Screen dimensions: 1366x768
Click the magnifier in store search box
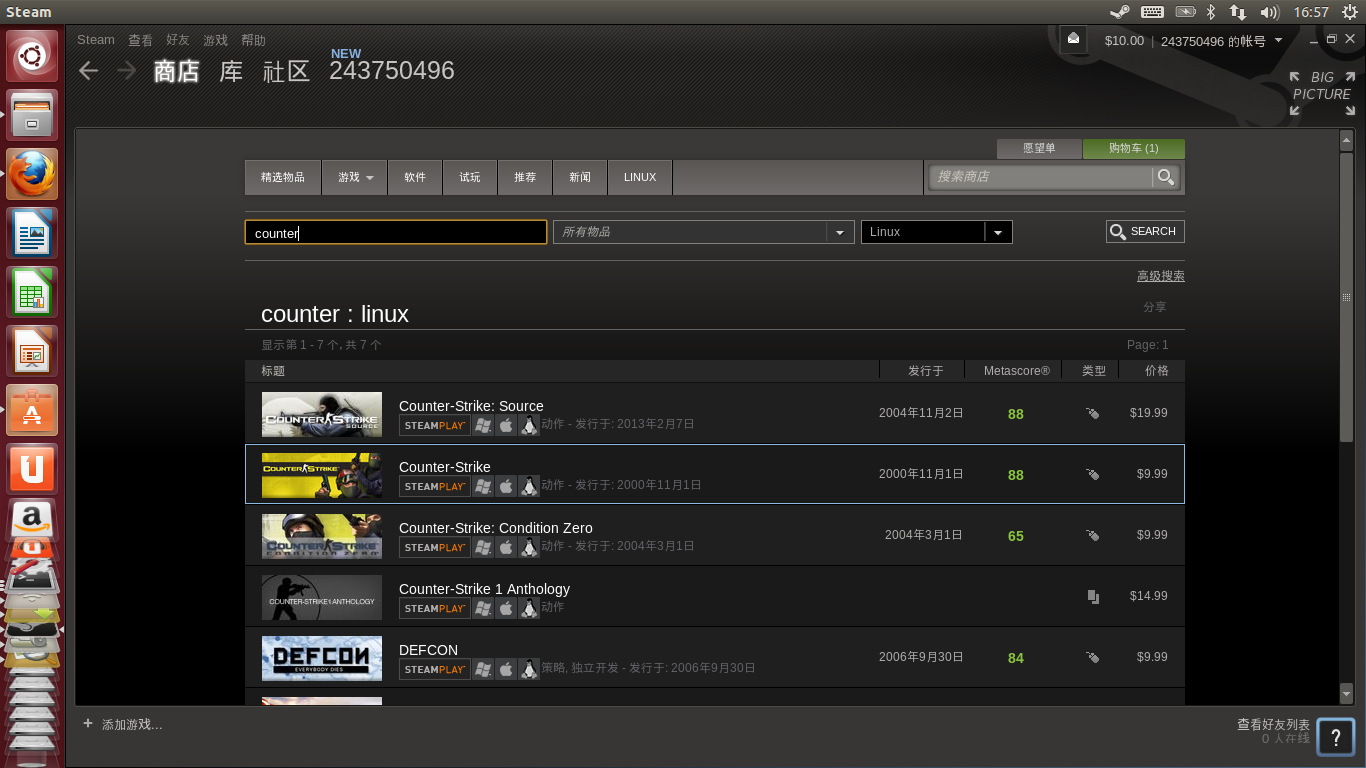point(1165,177)
